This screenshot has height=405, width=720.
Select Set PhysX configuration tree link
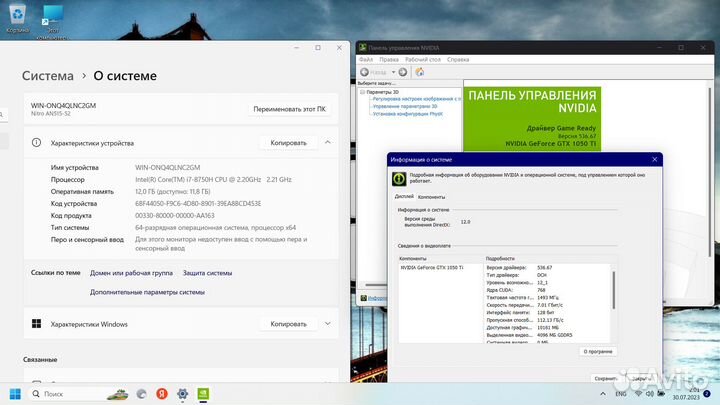[x=408, y=114]
